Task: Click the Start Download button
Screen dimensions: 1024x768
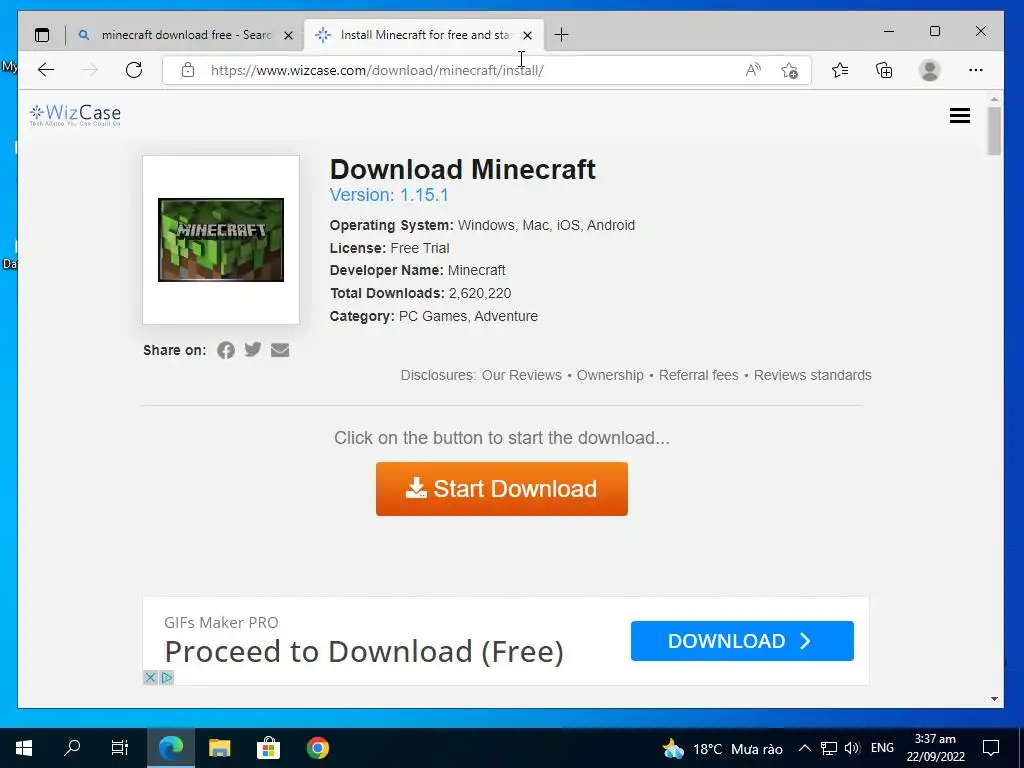Action: tap(502, 489)
